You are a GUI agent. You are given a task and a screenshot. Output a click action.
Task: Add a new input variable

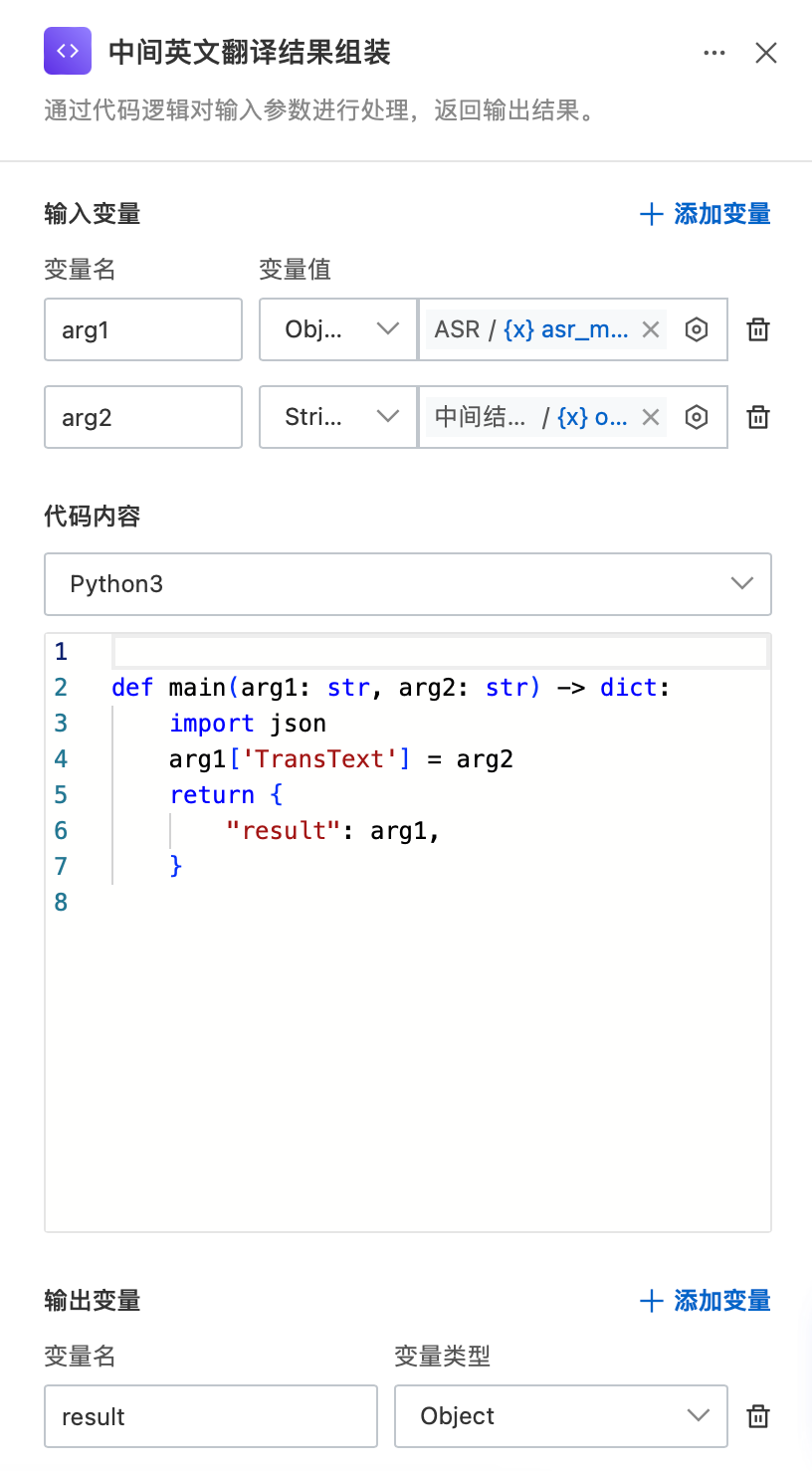coord(706,214)
